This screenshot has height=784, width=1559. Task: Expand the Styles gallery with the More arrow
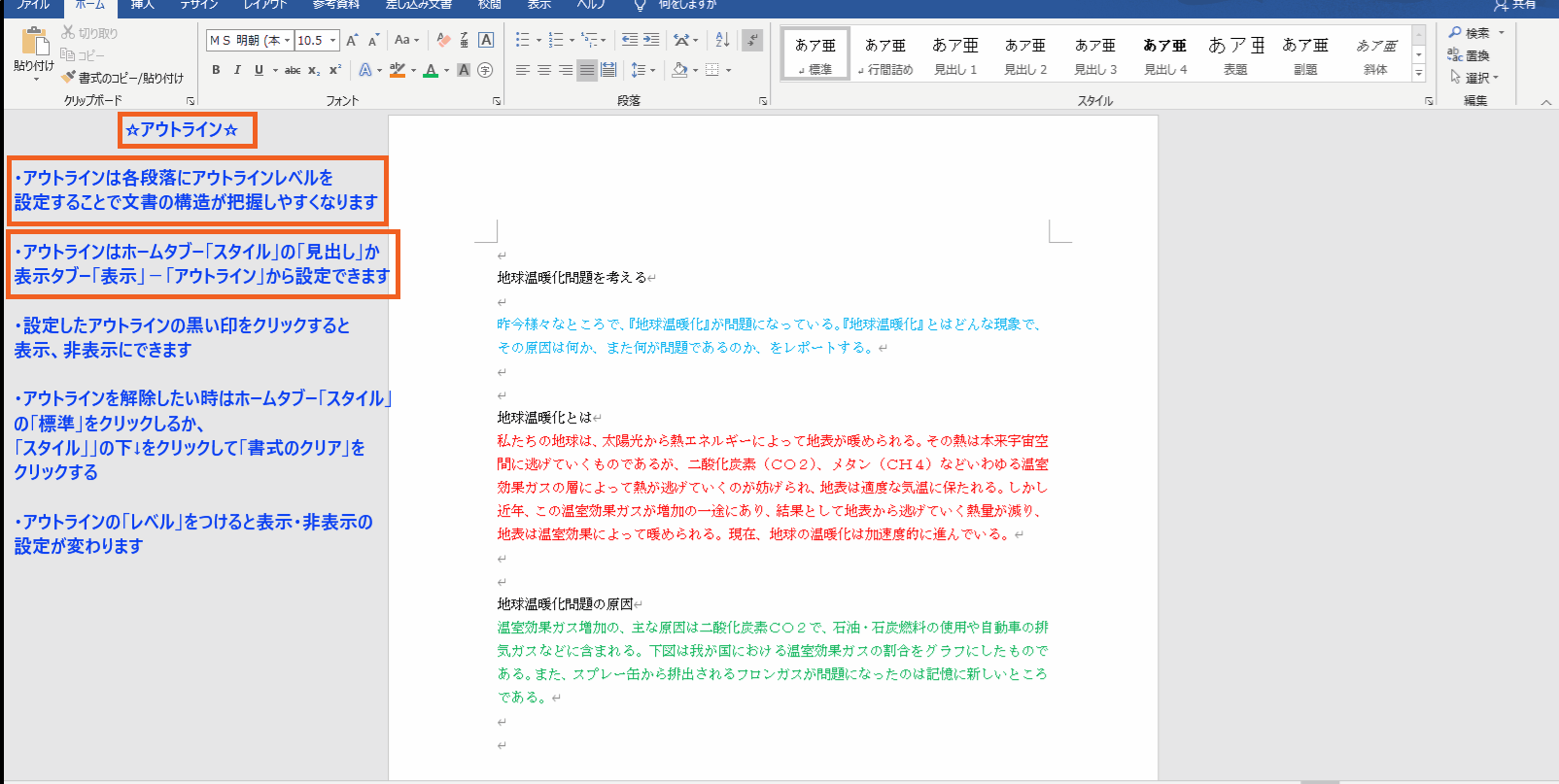click(x=1419, y=73)
